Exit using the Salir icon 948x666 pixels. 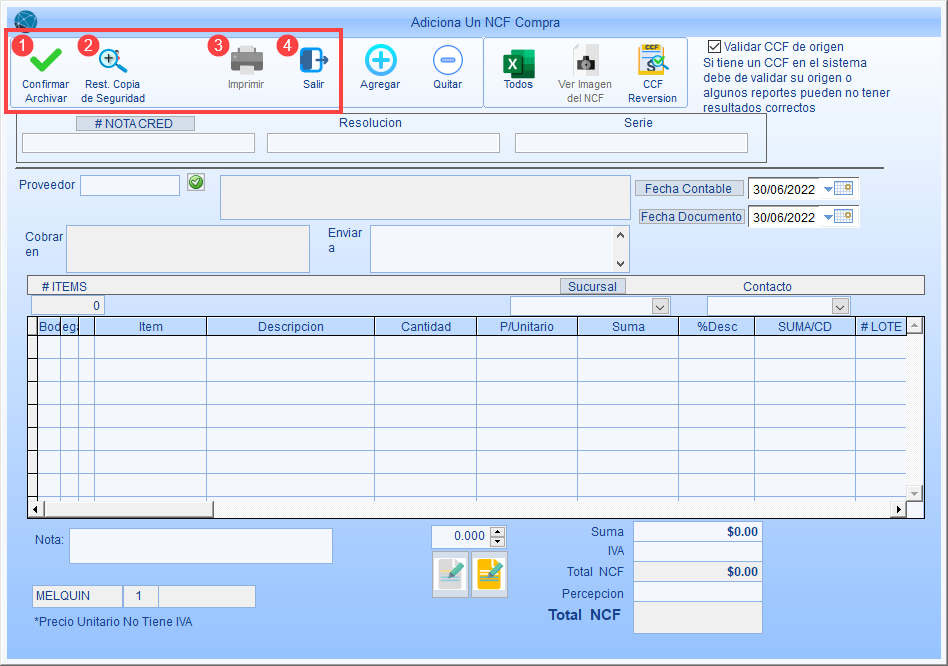click(314, 60)
